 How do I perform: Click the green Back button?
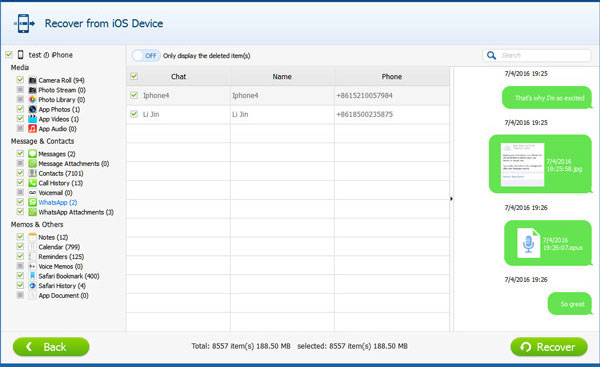[x=51, y=347]
